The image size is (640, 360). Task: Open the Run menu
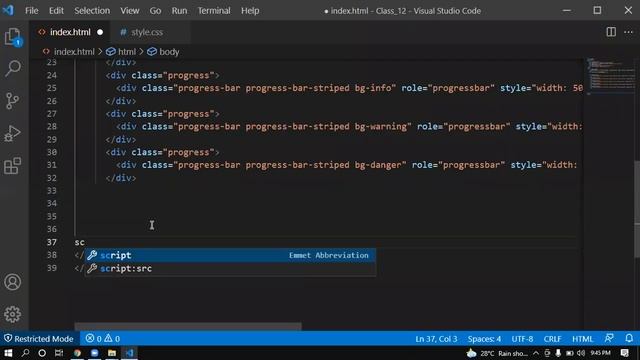(179, 11)
